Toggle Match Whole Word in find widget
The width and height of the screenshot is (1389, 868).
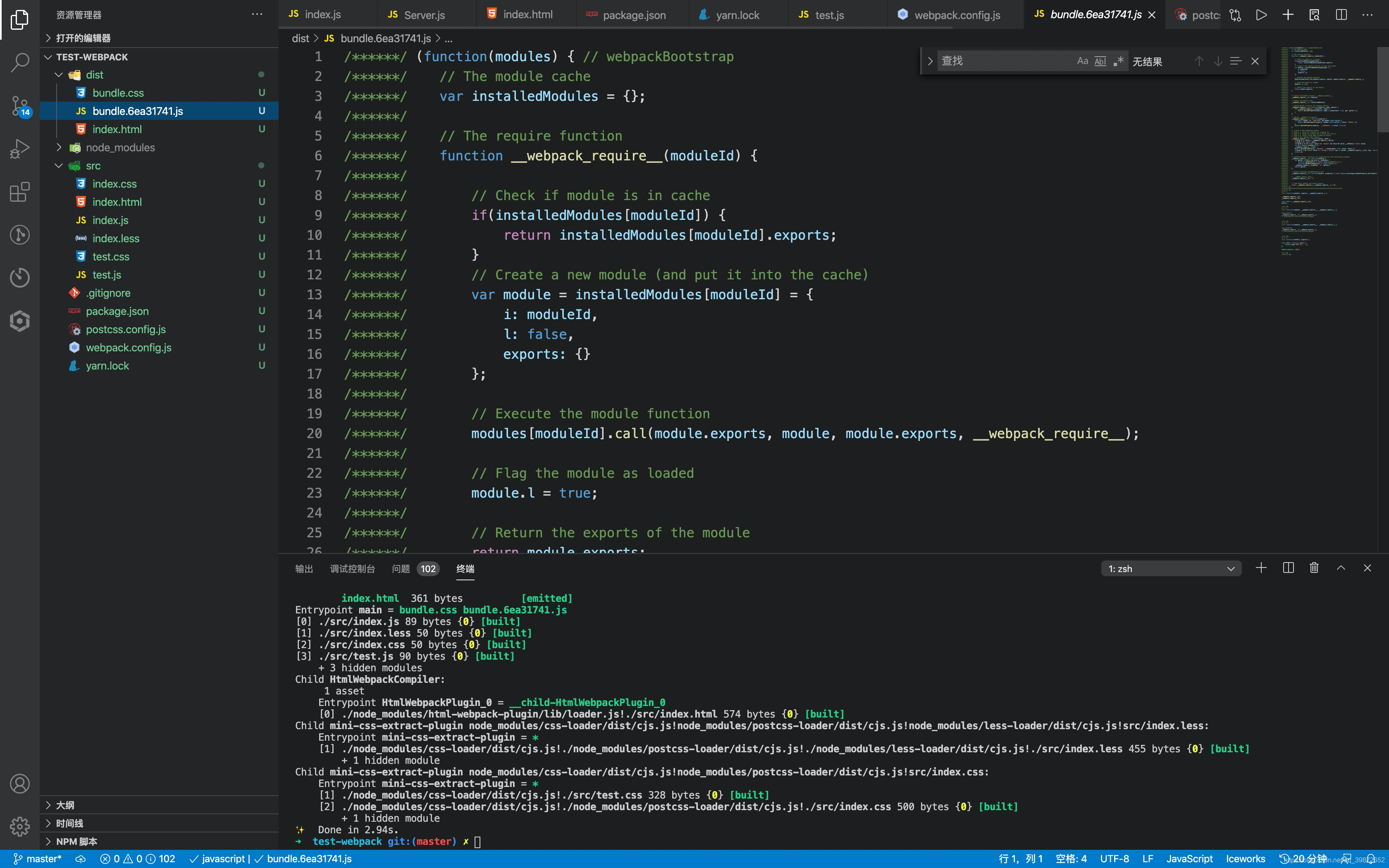pyautogui.click(x=1100, y=61)
